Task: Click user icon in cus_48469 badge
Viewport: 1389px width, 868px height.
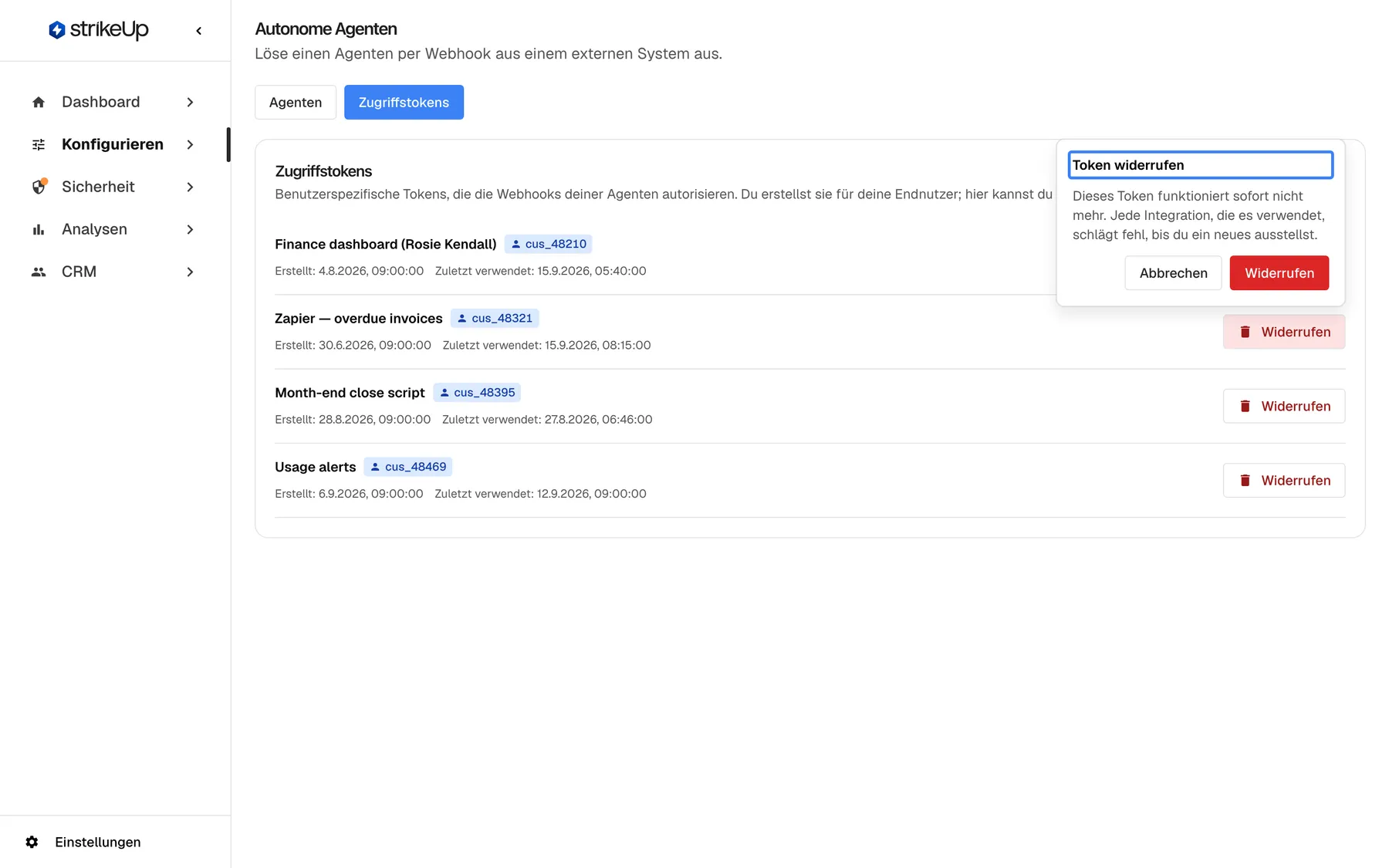Action: coord(375,467)
